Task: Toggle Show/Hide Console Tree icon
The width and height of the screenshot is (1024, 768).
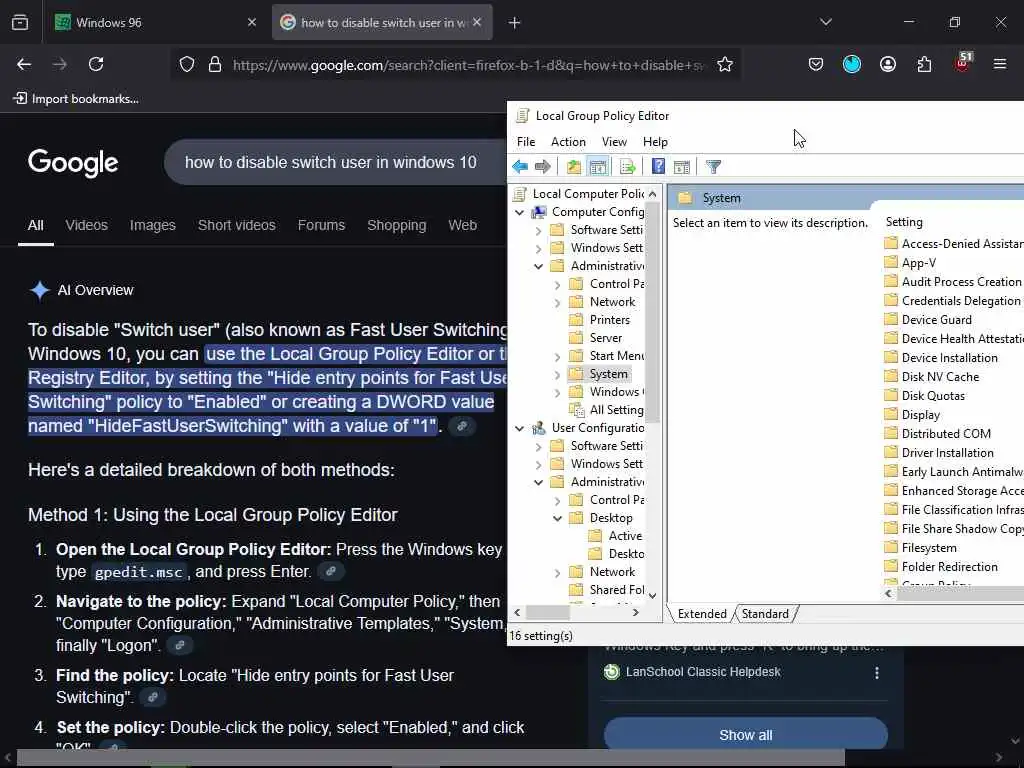Action: pos(598,167)
